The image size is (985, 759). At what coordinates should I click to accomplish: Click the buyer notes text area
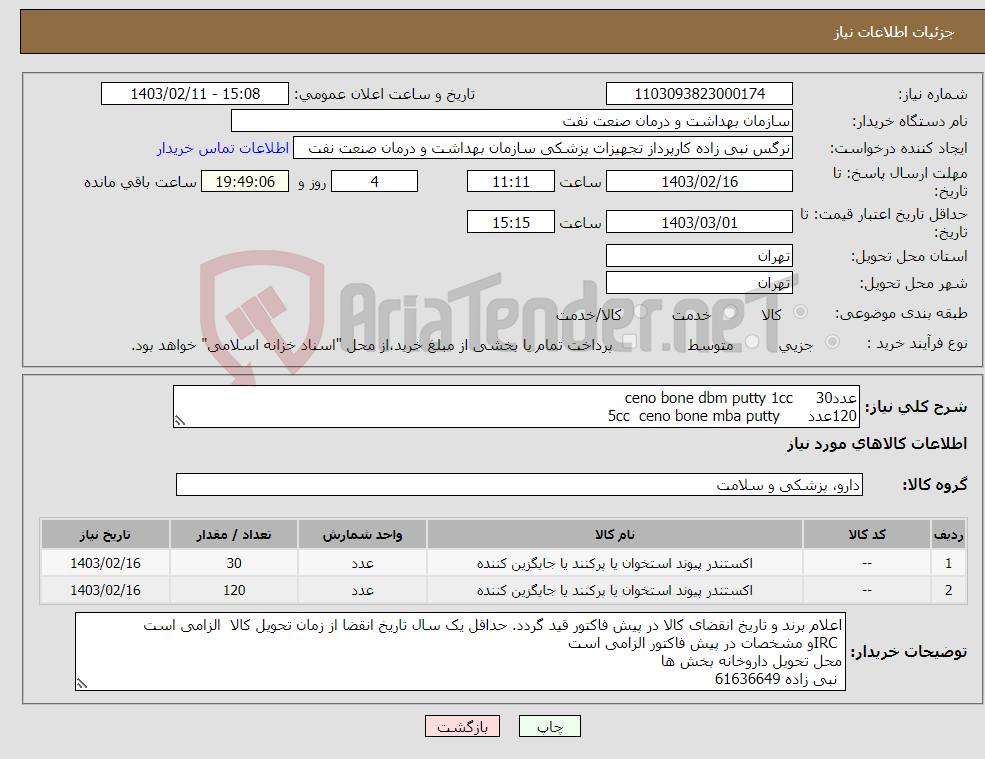tap(460, 652)
